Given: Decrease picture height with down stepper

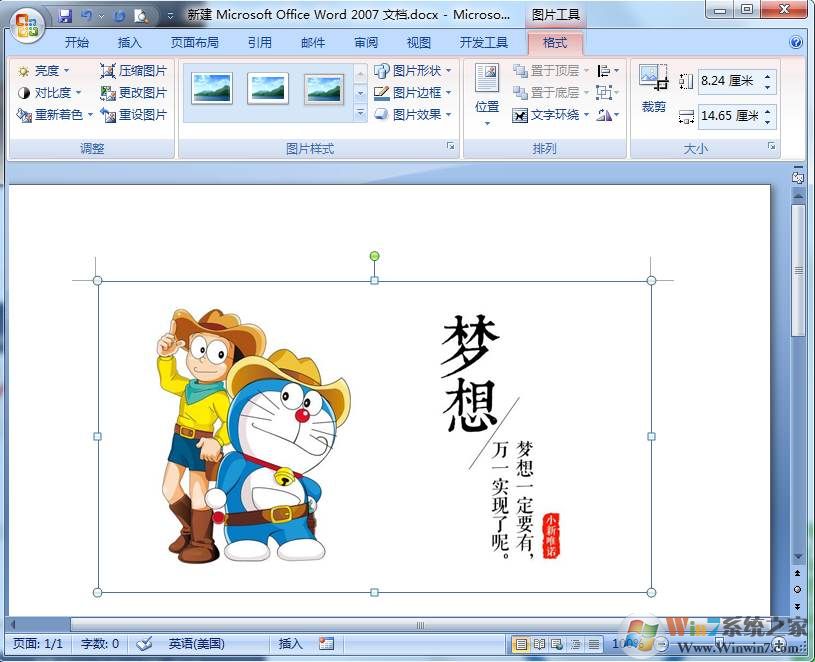Looking at the screenshot, I should pyautogui.click(x=768, y=87).
